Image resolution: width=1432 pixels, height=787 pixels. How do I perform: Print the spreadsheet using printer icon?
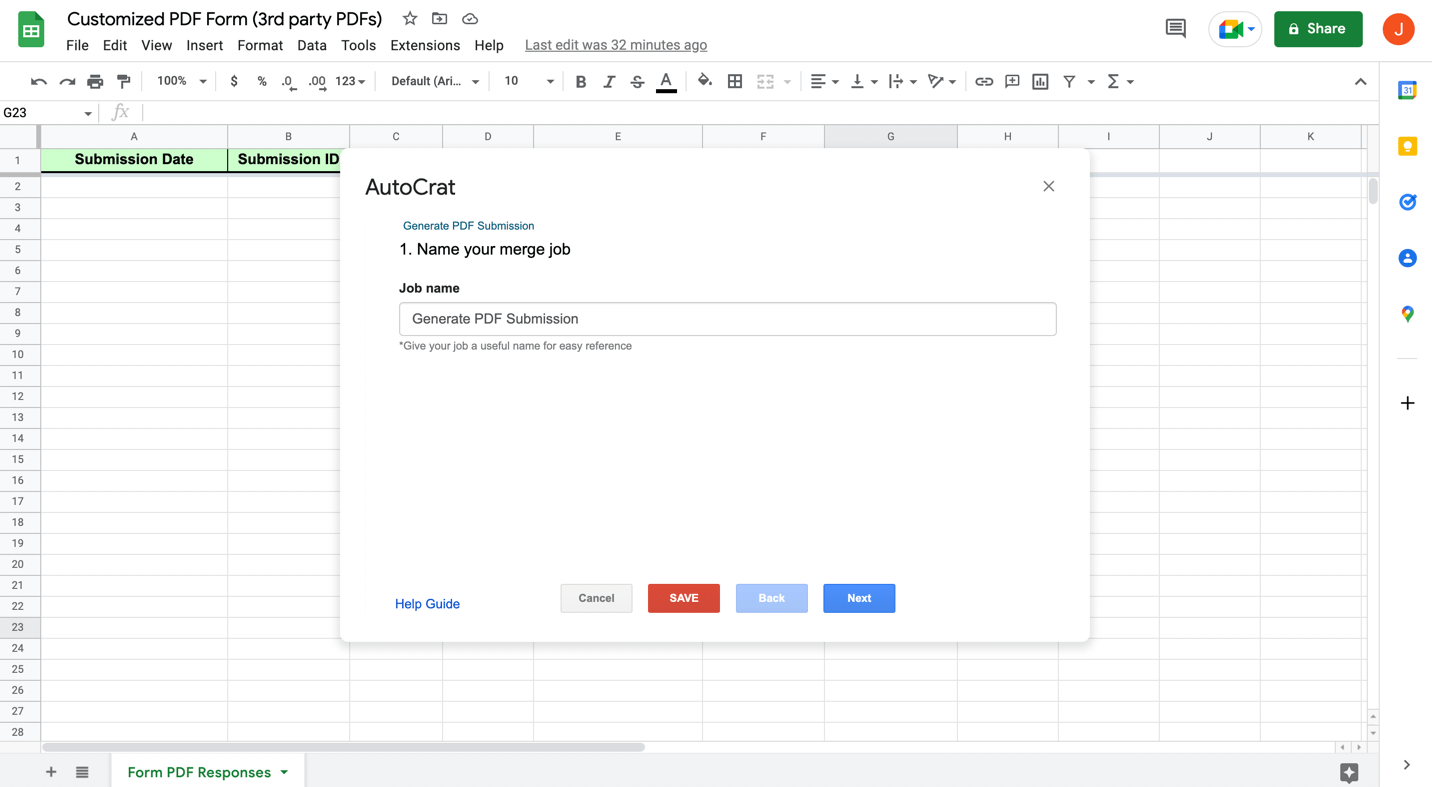tap(95, 82)
